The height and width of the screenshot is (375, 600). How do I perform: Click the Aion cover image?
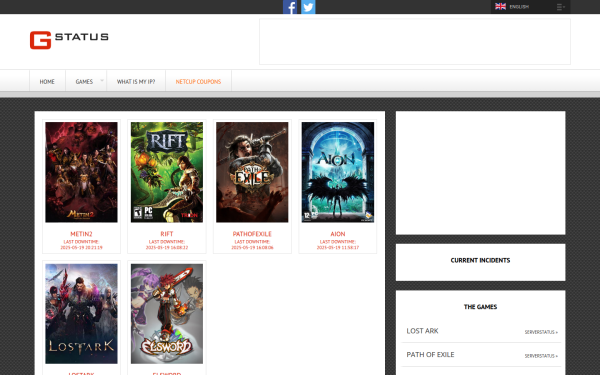[x=338, y=172]
